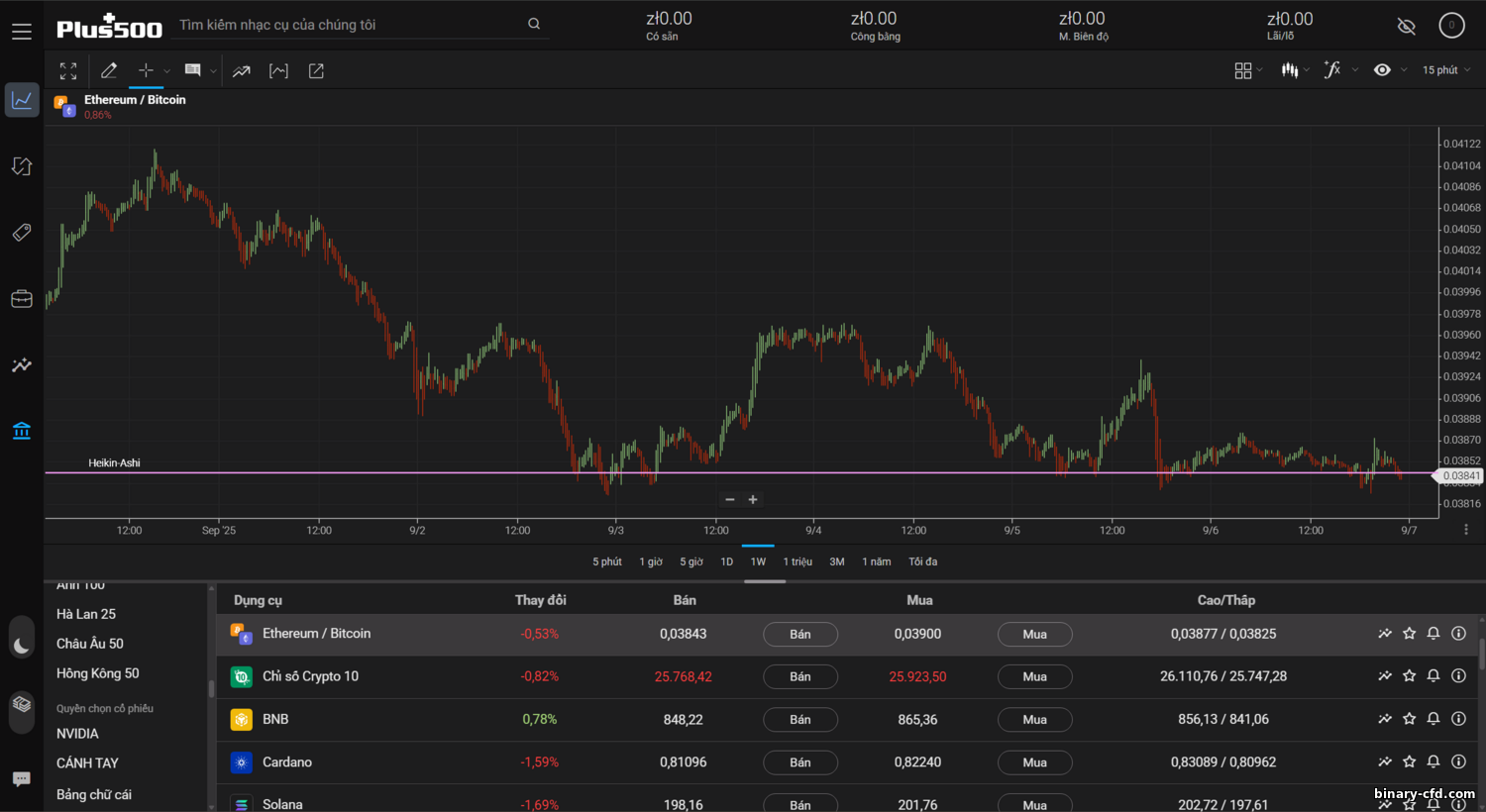Click the chart zoom-in plus control
Viewport: 1486px width, 812px height.
pos(753,499)
